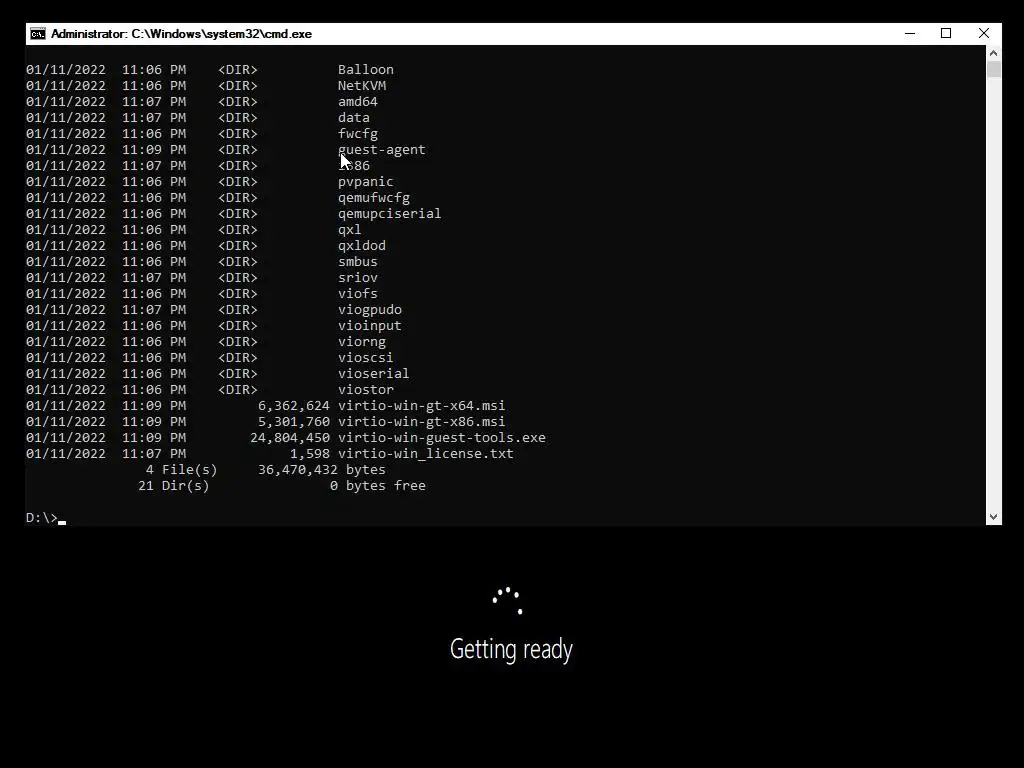Click the 6,362,624 file size value
The width and height of the screenshot is (1024, 768).
point(294,406)
